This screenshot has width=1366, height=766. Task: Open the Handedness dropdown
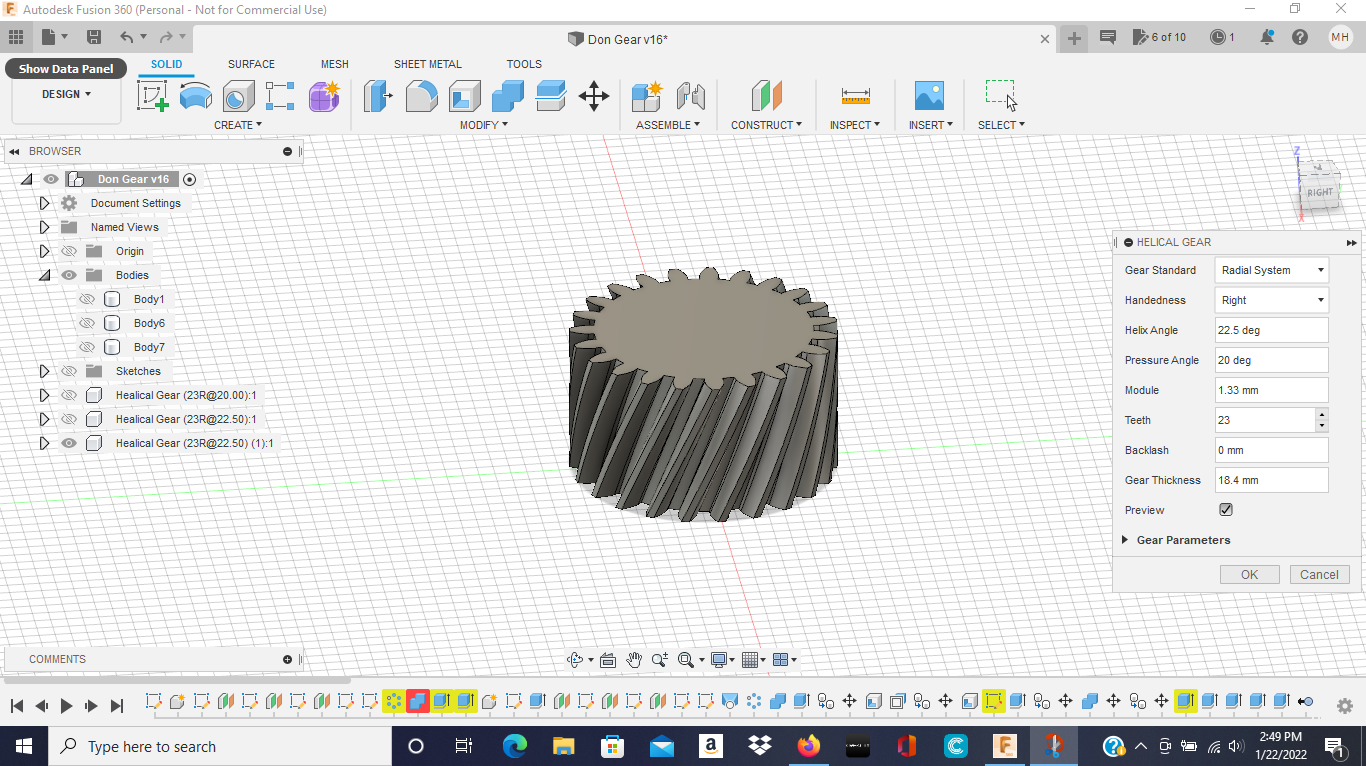[1272, 300]
